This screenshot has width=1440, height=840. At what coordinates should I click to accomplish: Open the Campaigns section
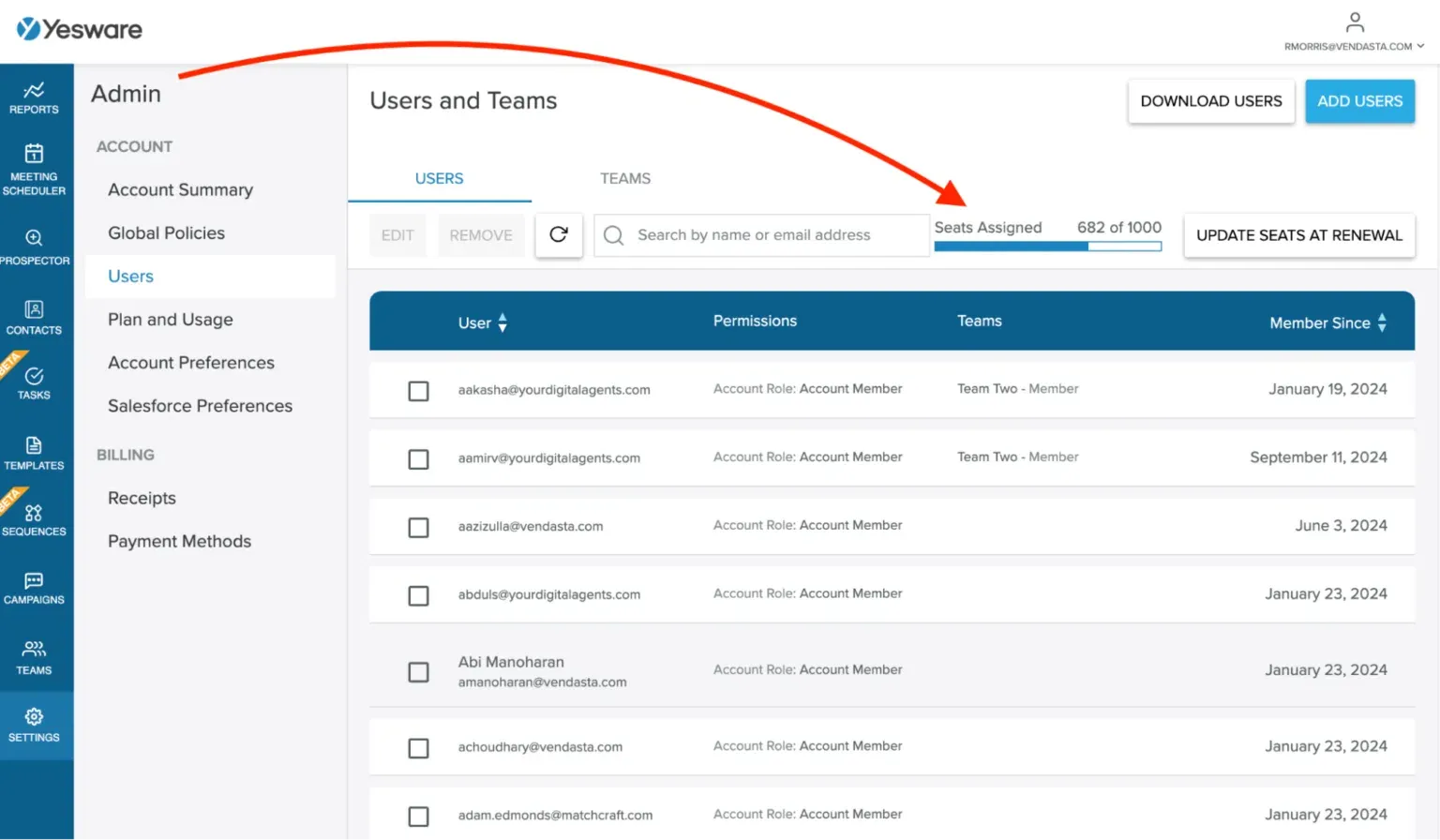click(x=35, y=586)
